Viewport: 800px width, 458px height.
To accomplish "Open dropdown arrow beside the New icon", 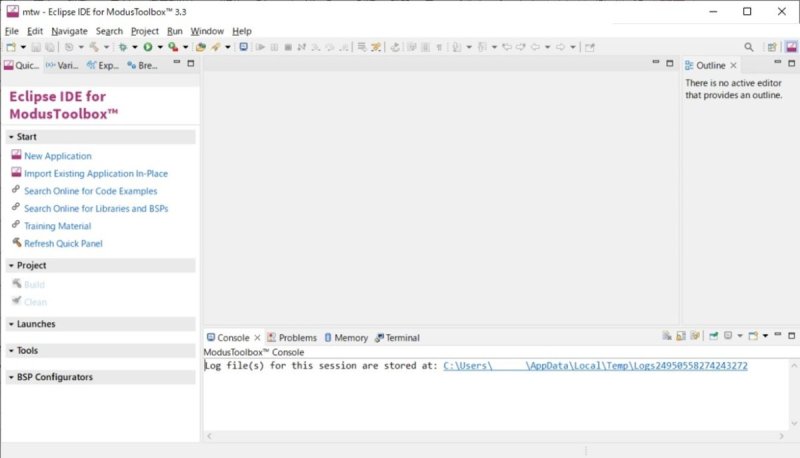I will pyautogui.click(x=23, y=47).
